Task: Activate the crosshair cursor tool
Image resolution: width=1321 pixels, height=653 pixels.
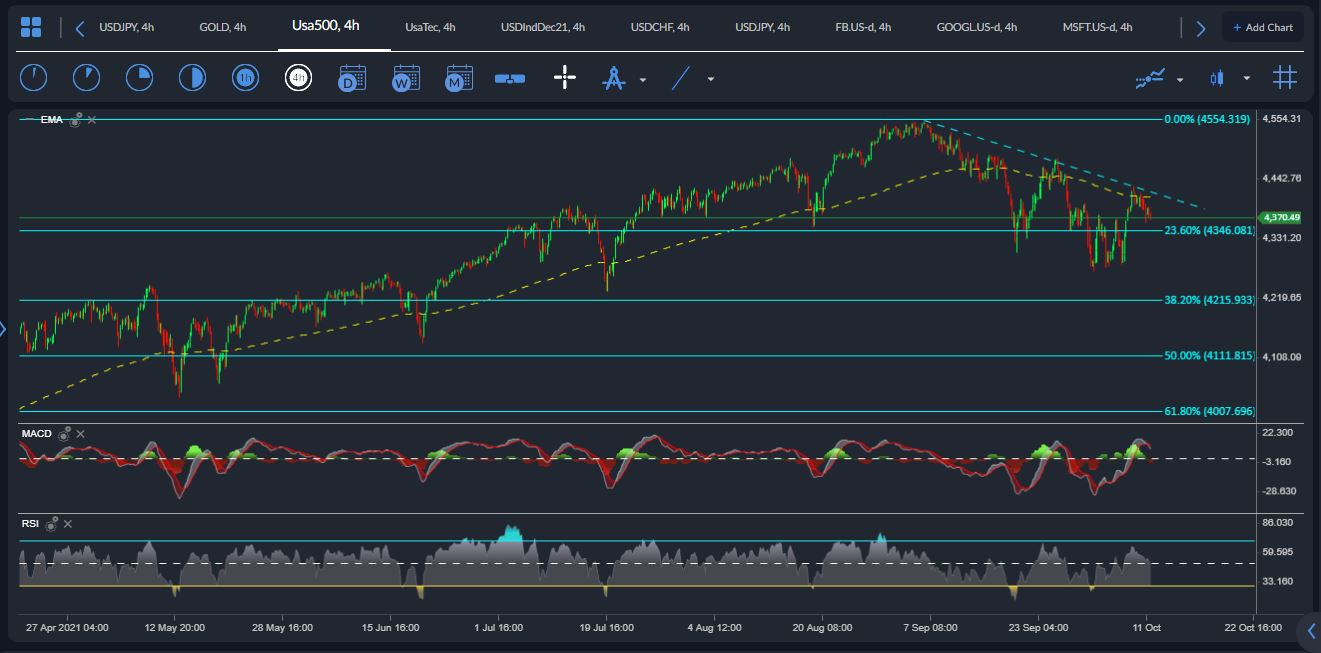Action: coord(565,78)
